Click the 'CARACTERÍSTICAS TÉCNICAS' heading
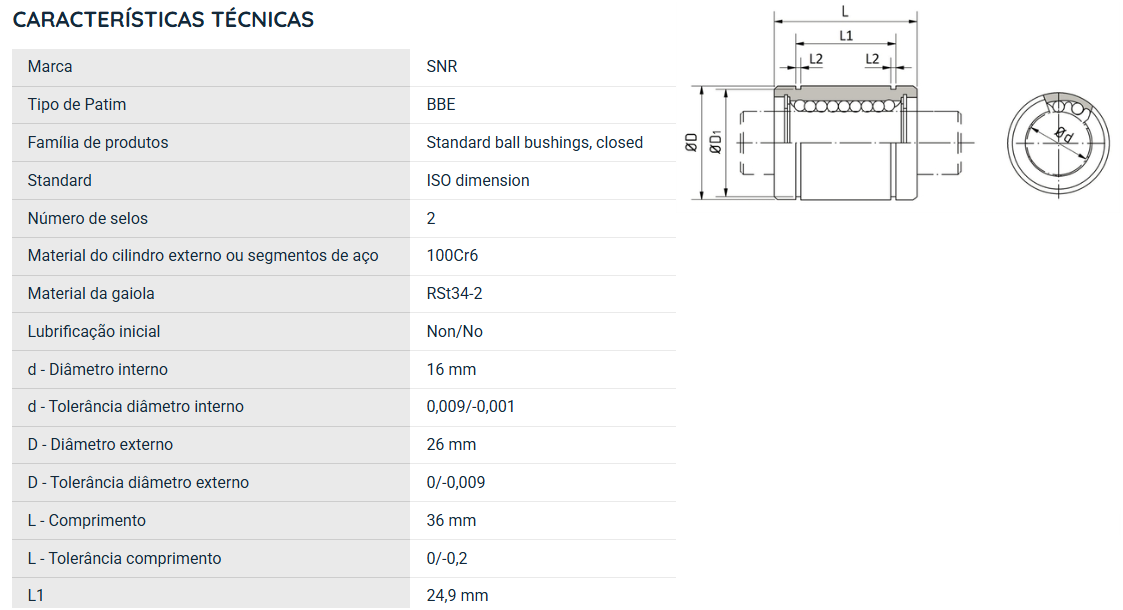Viewport: 1123px width, 610px height. (x=163, y=19)
